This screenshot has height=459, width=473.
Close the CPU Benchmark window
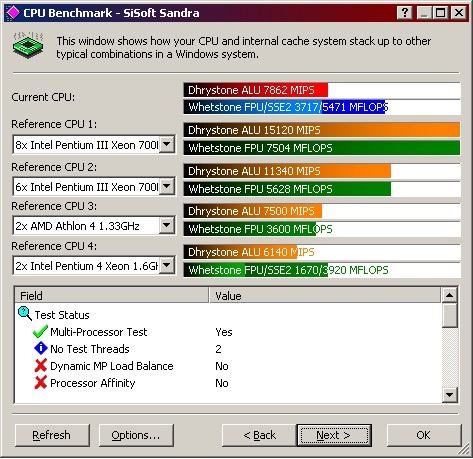click(x=459, y=13)
